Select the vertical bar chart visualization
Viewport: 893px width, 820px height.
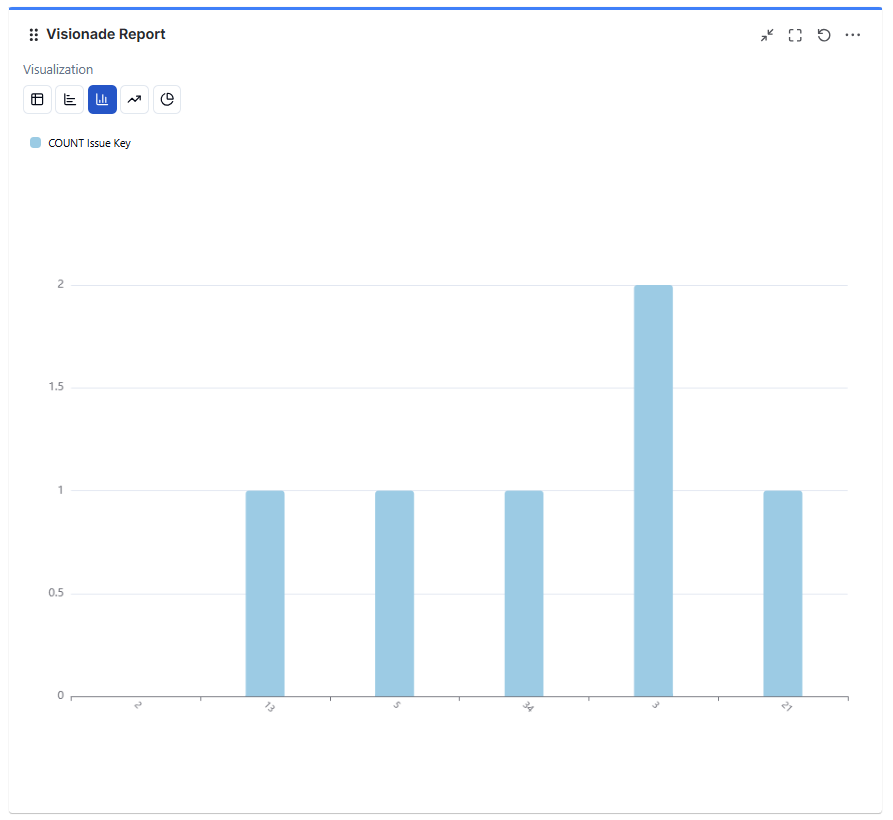(103, 100)
